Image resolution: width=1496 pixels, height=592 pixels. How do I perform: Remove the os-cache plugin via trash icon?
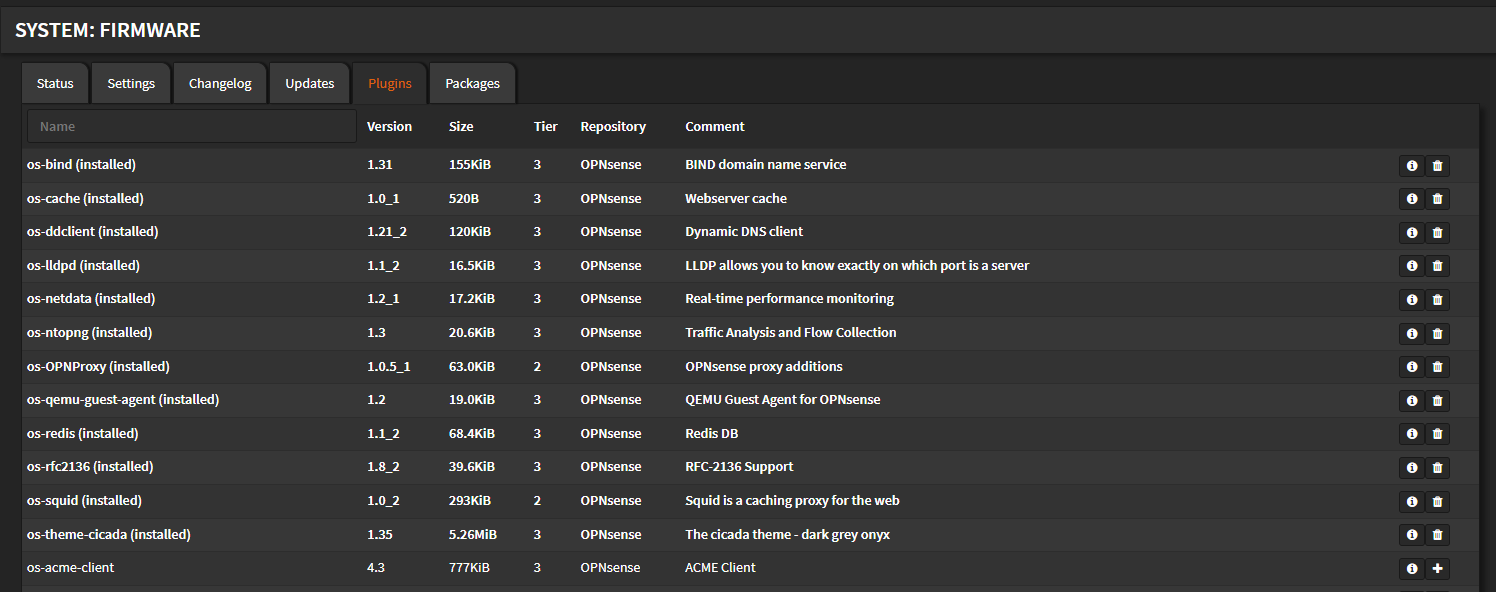[1437, 199]
